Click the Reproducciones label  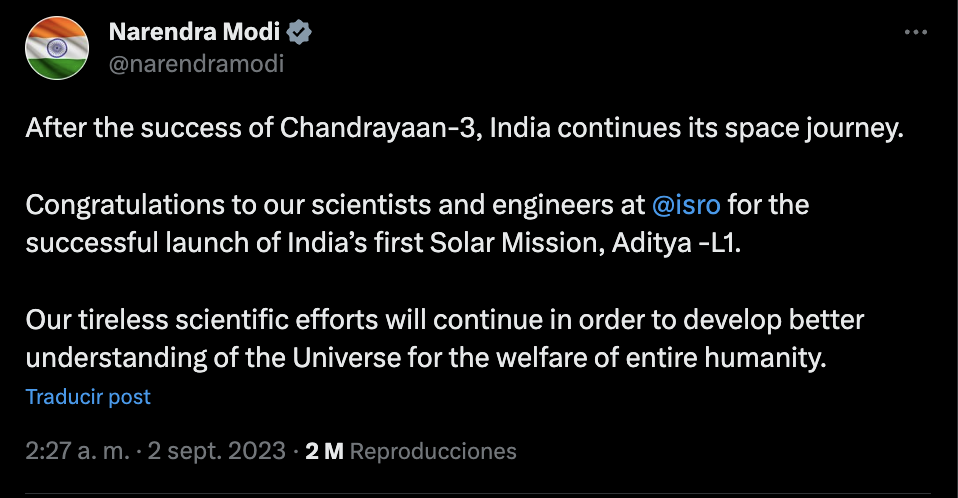tap(434, 451)
